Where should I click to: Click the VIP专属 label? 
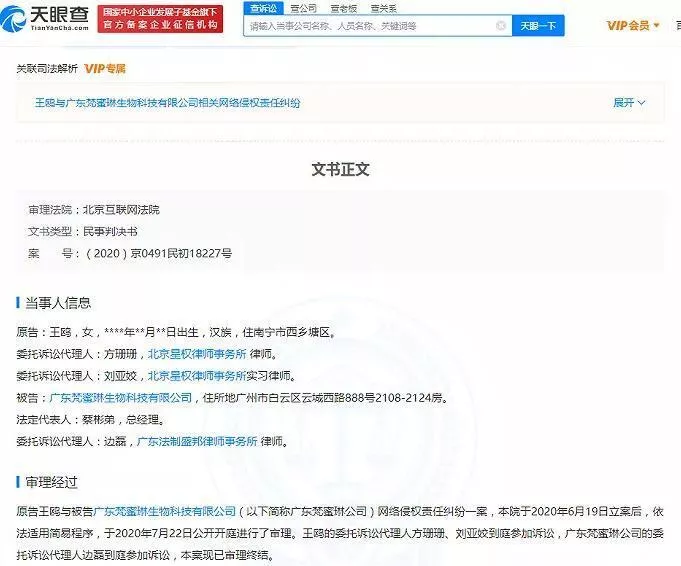click(x=105, y=68)
